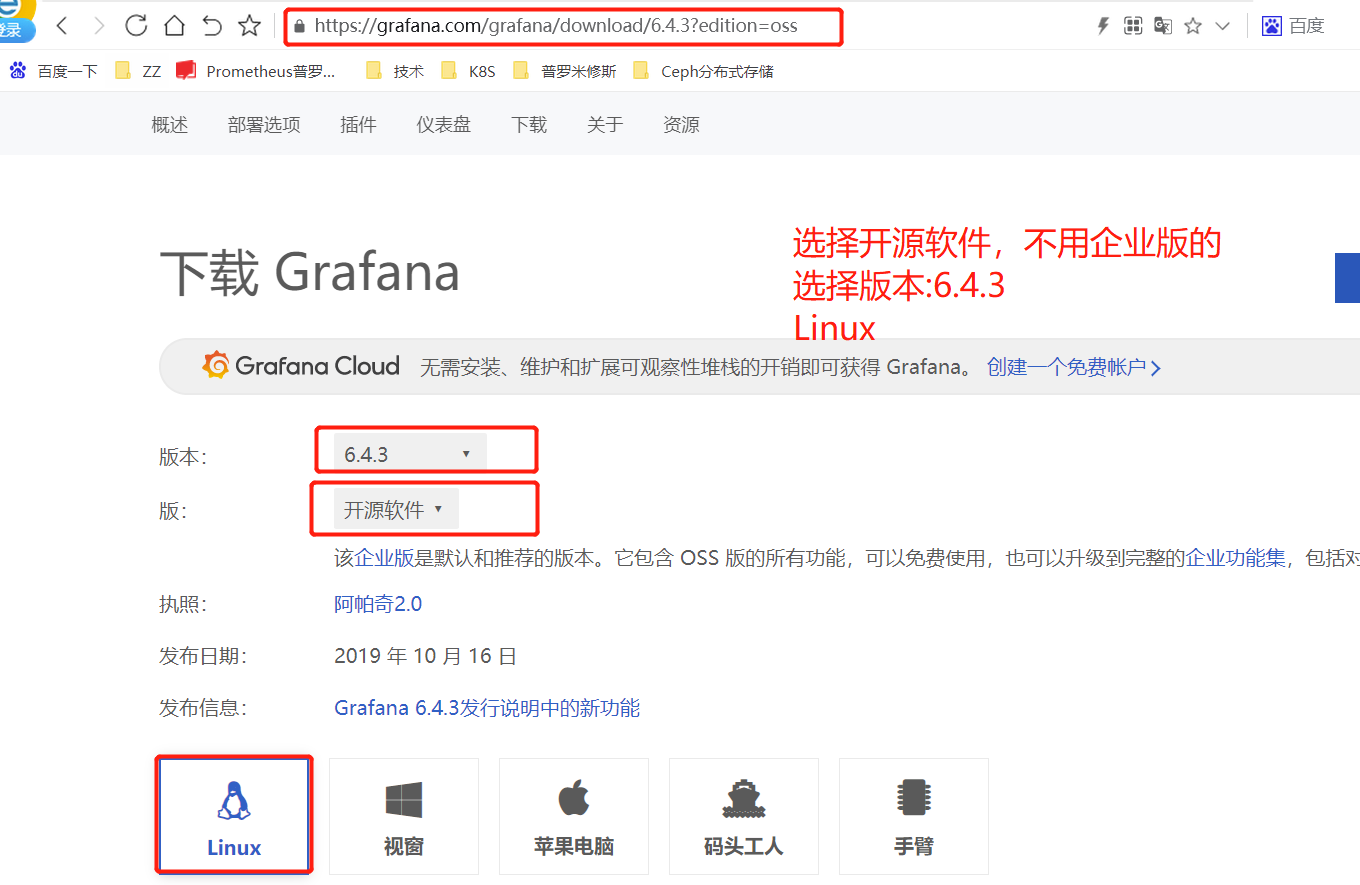This screenshot has width=1360, height=885.
Task: Click the undo/restore closed tab icon
Action: (211, 26)
